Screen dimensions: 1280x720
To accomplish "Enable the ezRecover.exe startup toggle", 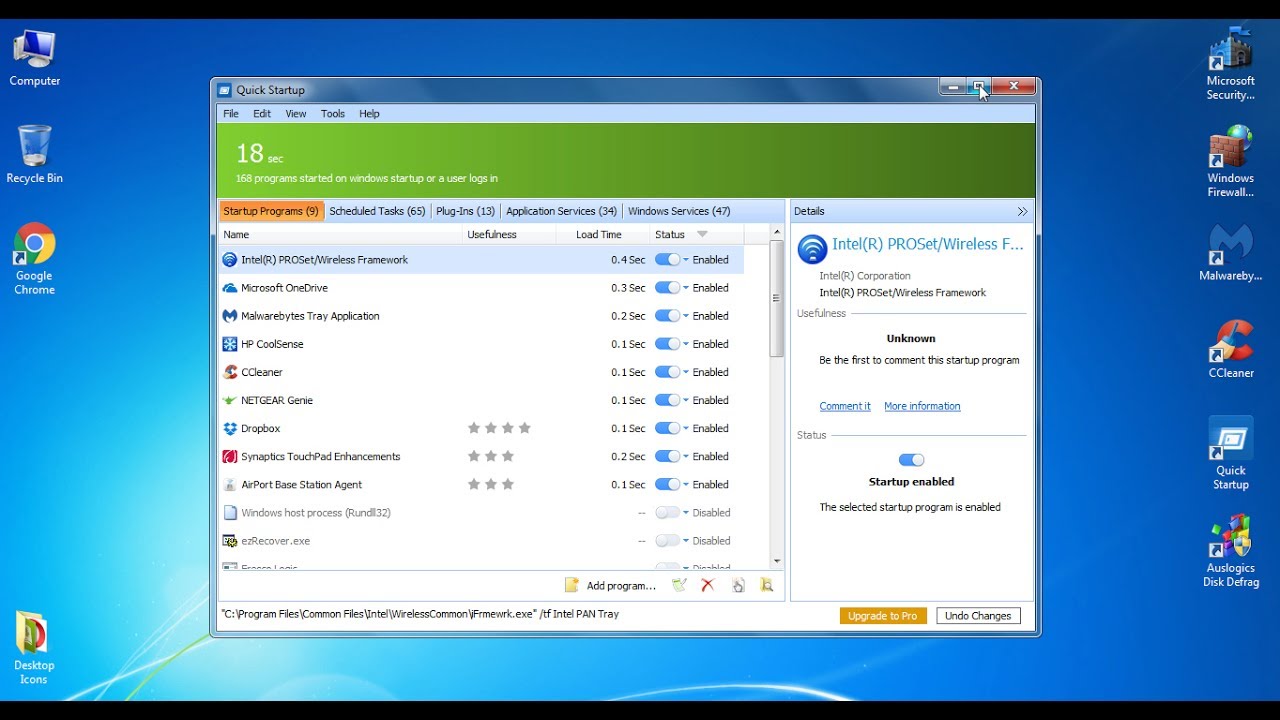I will [x=667, y=540].
